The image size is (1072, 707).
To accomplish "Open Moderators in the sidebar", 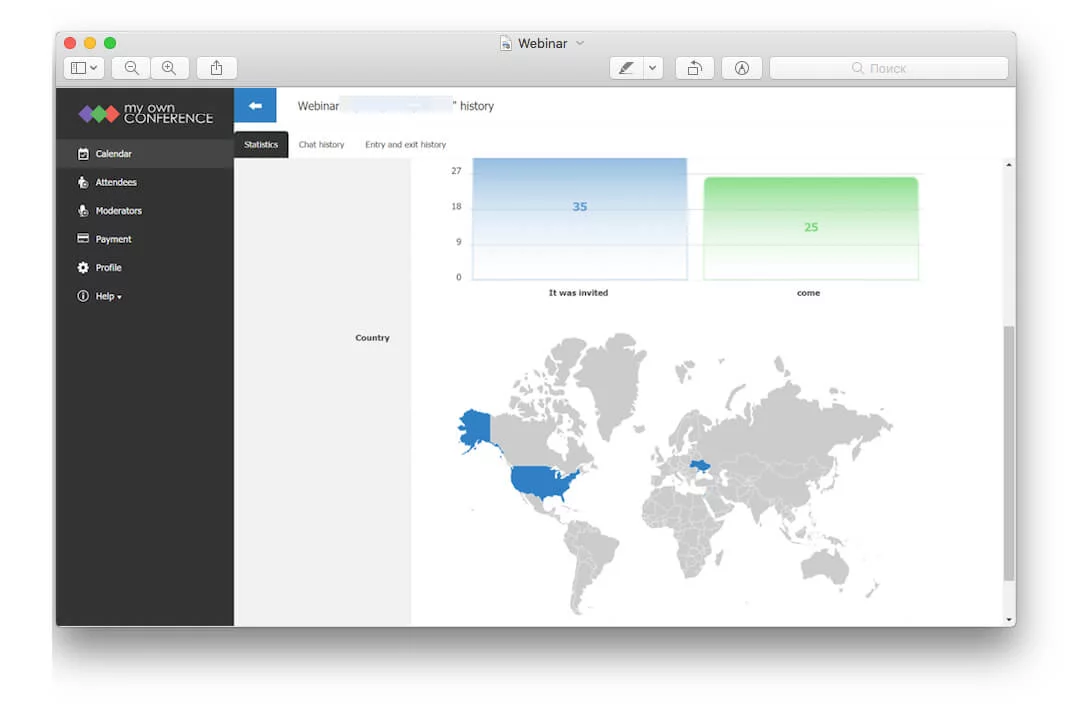I will coord(145,211).
